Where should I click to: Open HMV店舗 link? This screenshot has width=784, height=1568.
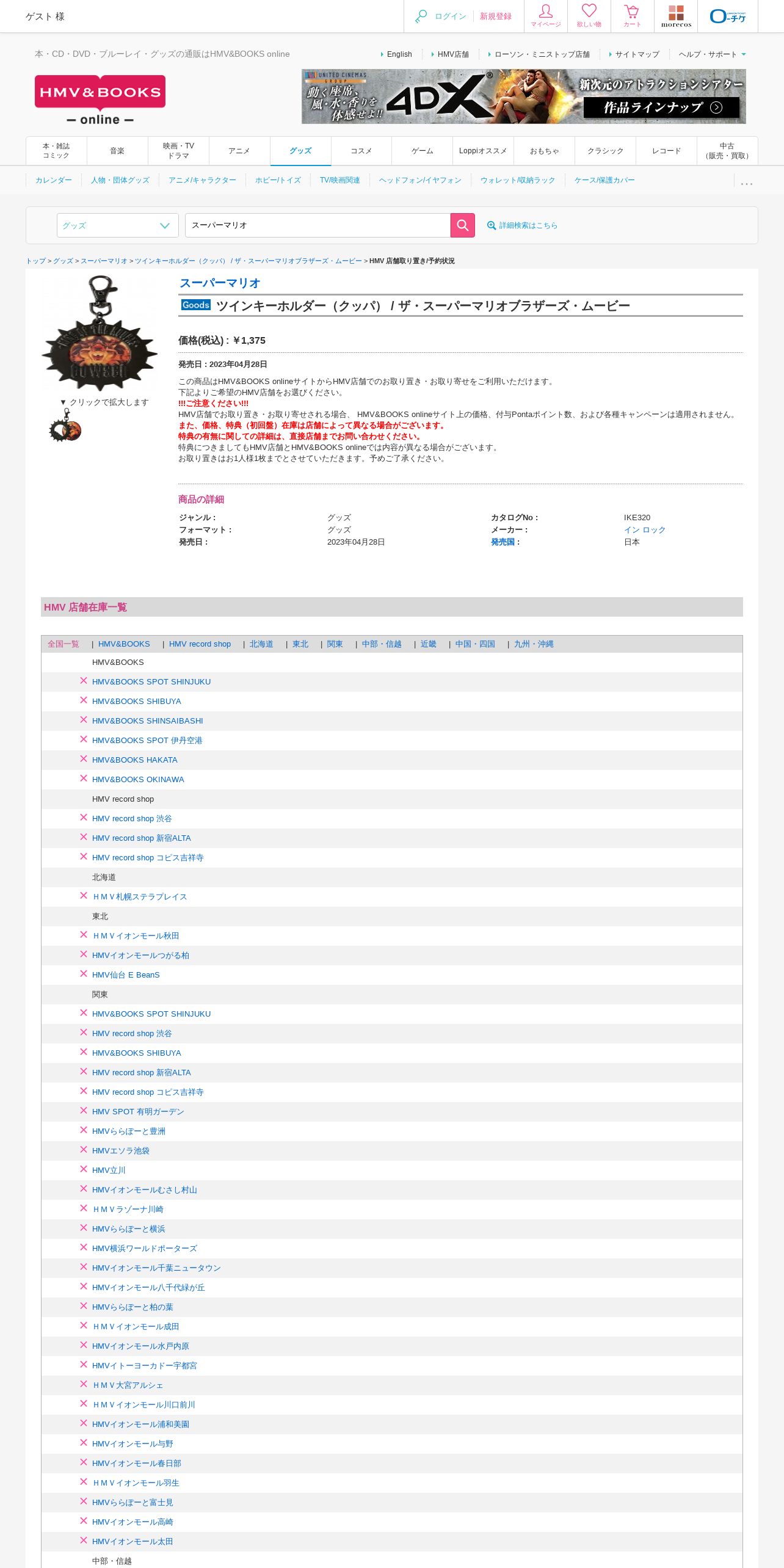click(x=453, y=54)
